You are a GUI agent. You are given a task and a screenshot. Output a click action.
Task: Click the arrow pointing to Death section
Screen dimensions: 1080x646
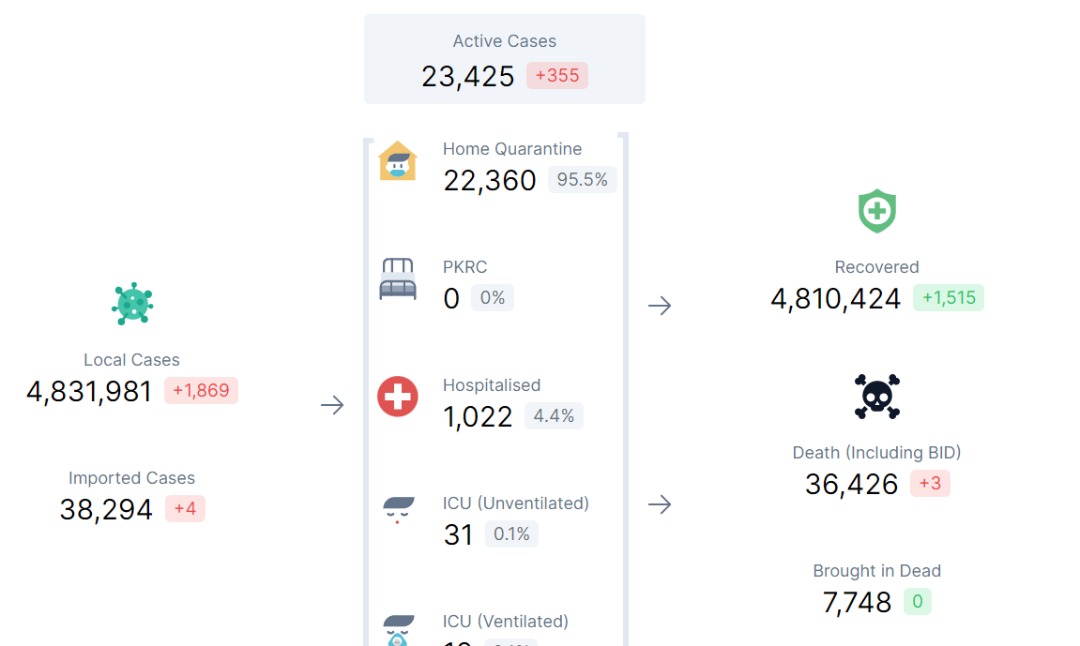coord(660,504)
